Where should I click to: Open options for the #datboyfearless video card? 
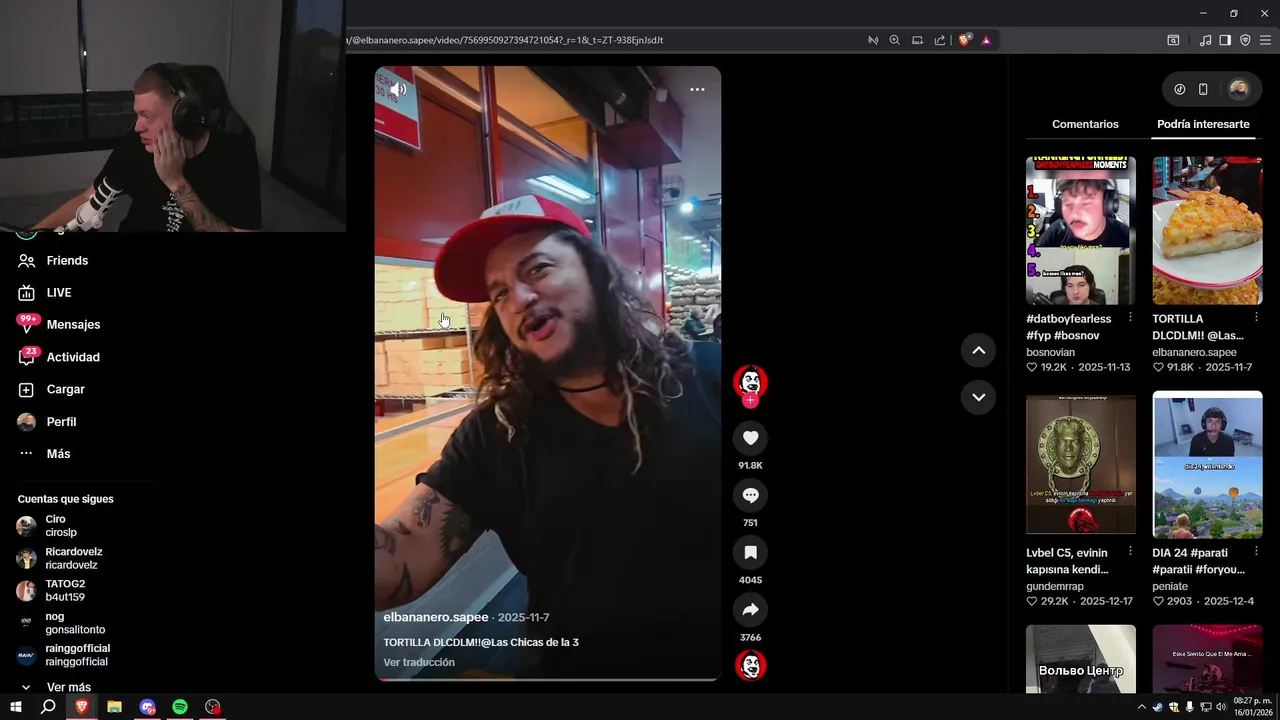[x=1130, y=317]
